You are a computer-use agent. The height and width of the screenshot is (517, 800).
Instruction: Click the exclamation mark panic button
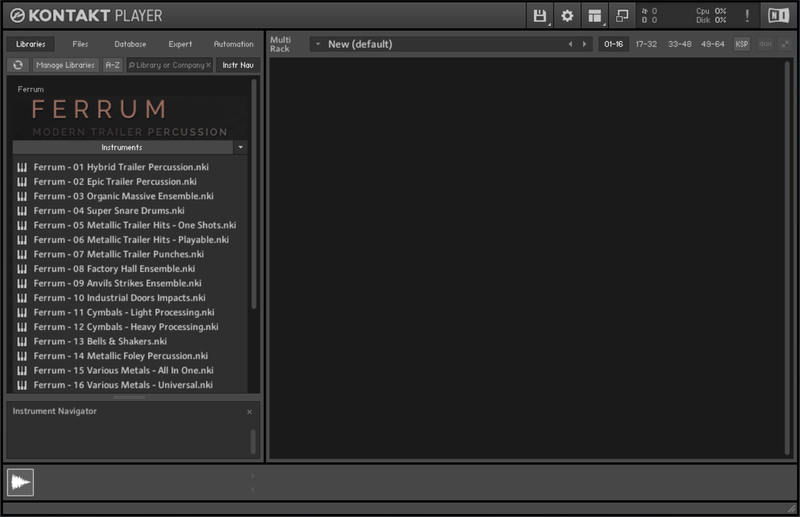coord(746,16)
